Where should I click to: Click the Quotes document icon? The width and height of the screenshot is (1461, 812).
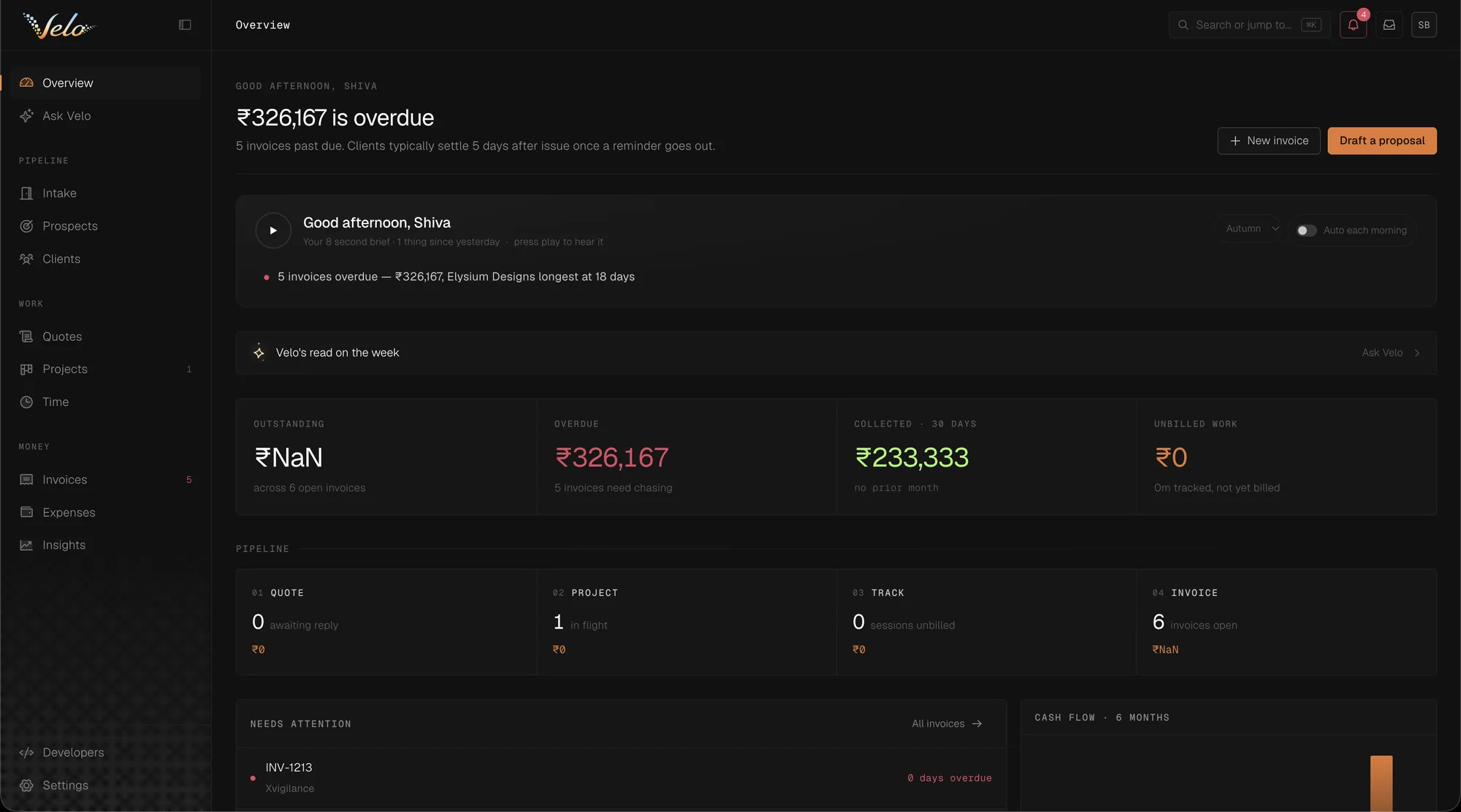[26, 337]
